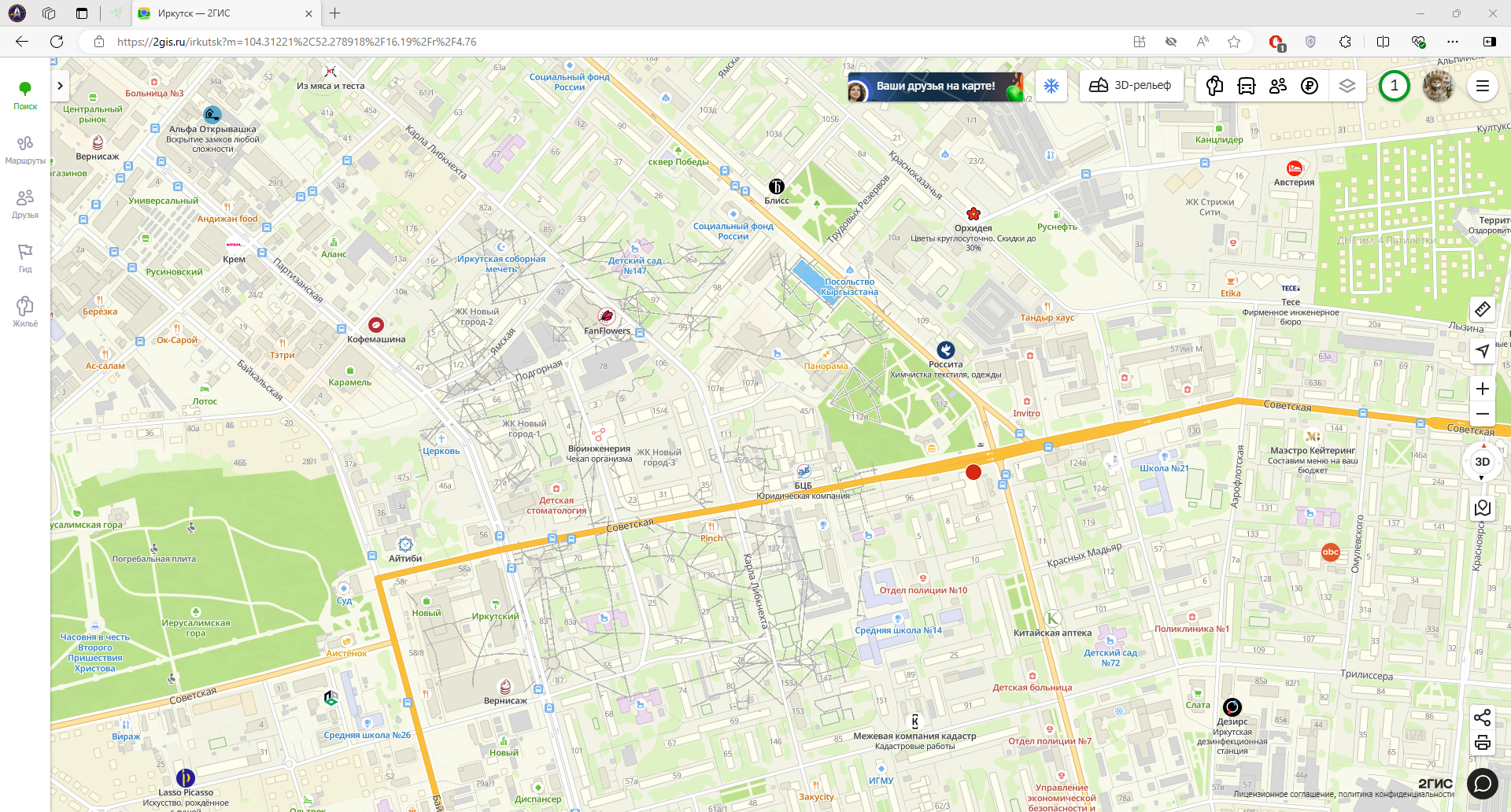Zoom in with the plus button
Screen dimensions: 1511x812
(x=1483, y=389)
